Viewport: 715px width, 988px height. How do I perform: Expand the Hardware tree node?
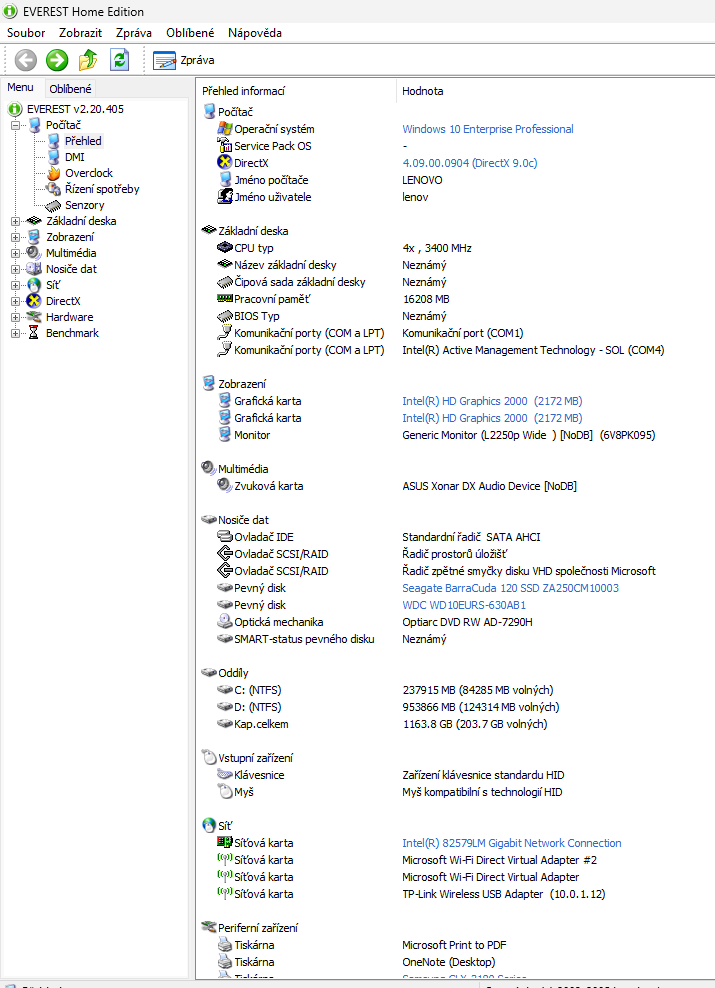pyautogui.click(x=15, y=317)
